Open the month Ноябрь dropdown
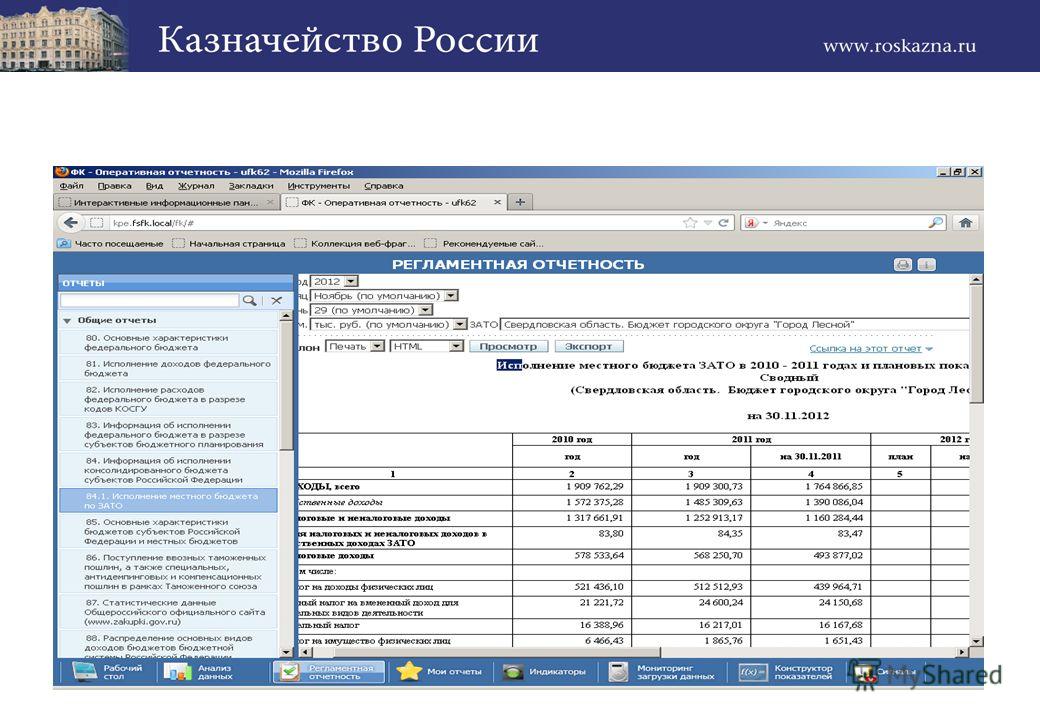This screenshot has height=720, width=1040. tap(451, 296)
